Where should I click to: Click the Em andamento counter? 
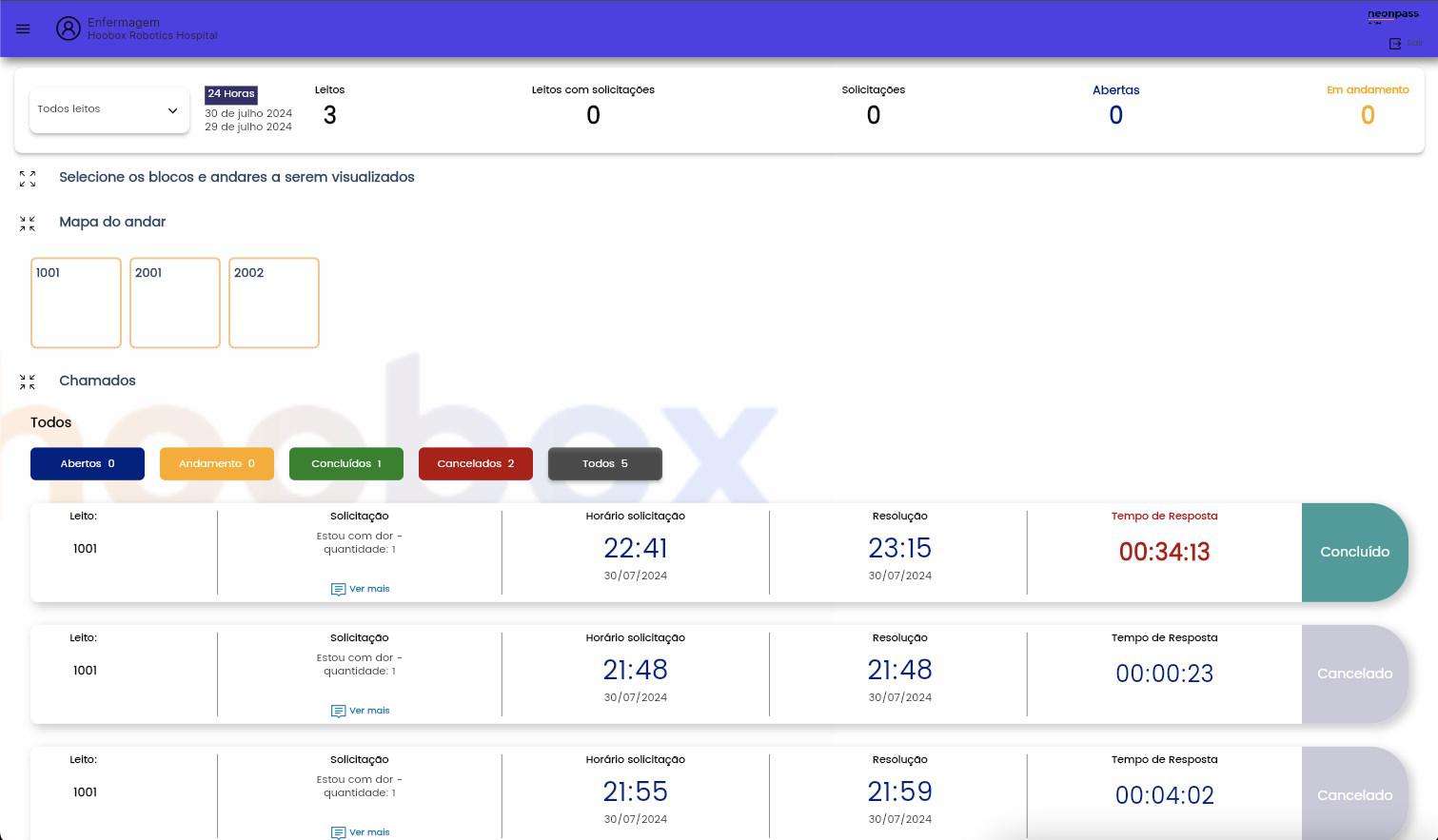point(1368,106)
